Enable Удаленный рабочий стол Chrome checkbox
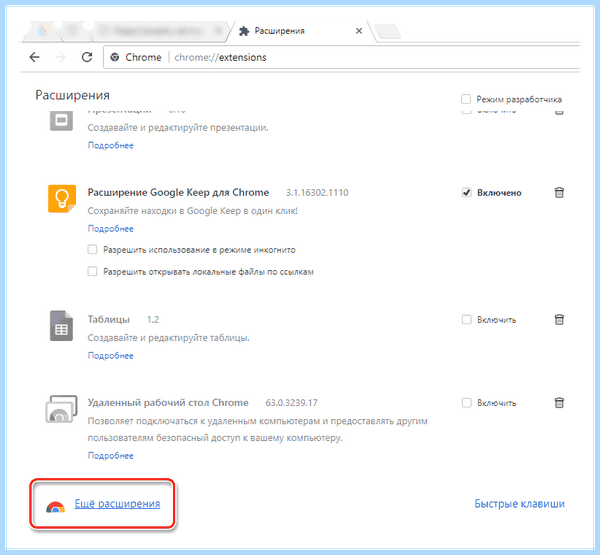The height and width of the screenshot is (555, 600). click(466, 403)
